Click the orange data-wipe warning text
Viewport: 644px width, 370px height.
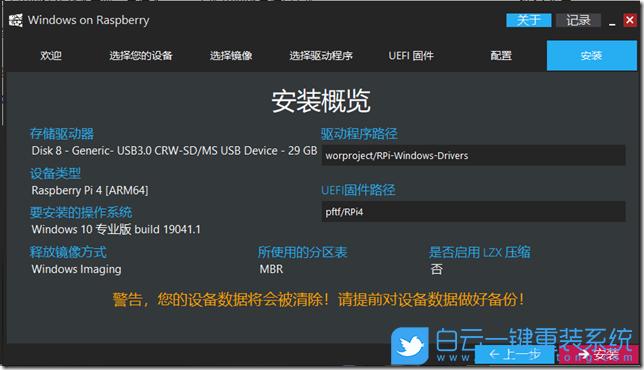319,299
